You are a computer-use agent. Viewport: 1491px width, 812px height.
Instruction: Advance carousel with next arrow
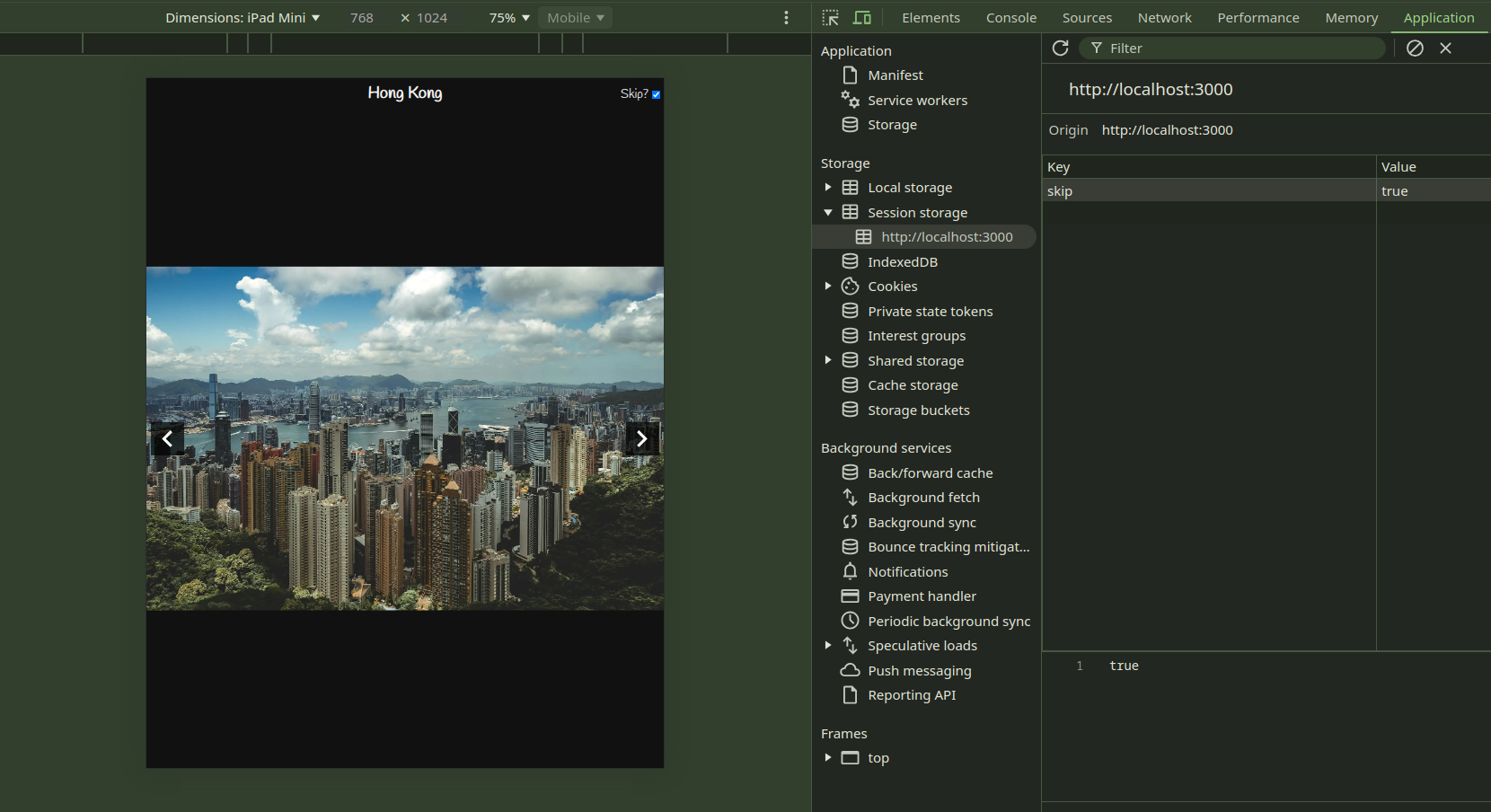click(641, 438)
